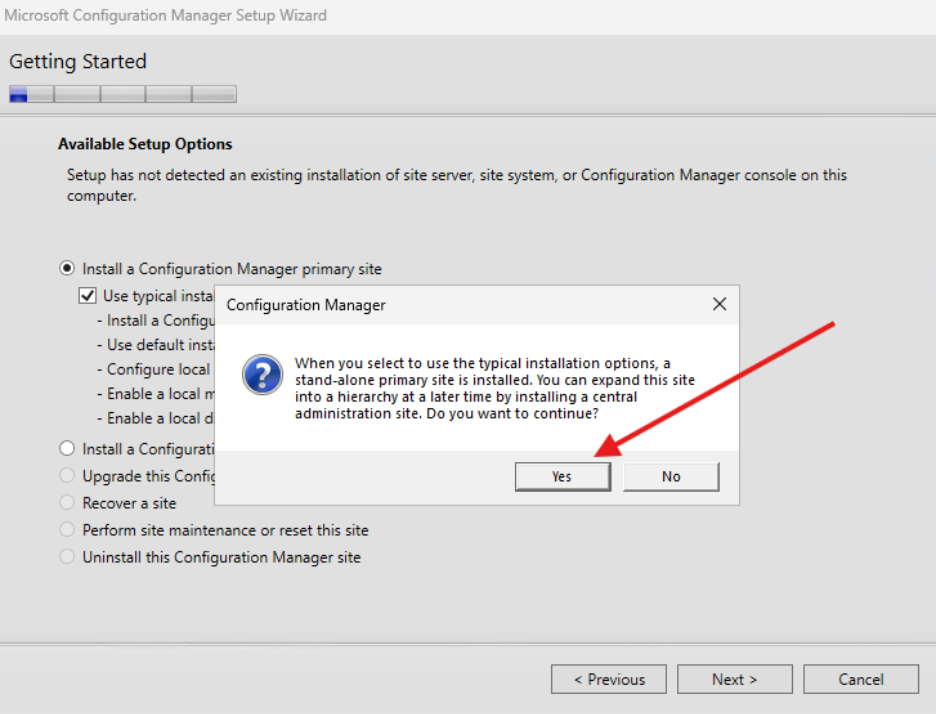The image size is (936, 714).
Task: Toggle the Use typical installation options checkbox
Action: pos(88,296)
